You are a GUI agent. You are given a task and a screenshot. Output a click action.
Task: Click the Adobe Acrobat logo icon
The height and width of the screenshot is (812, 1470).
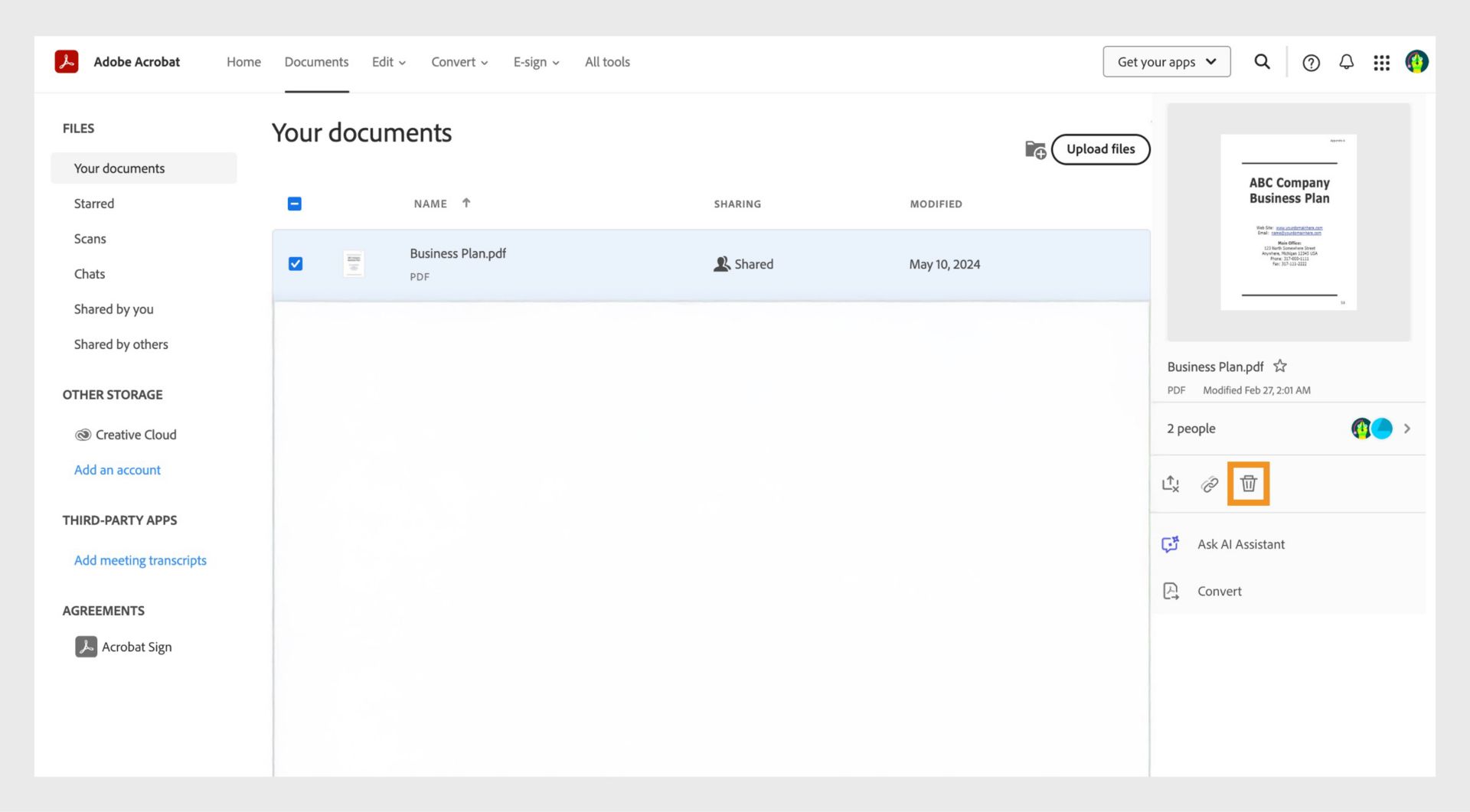tap(67, 61)
